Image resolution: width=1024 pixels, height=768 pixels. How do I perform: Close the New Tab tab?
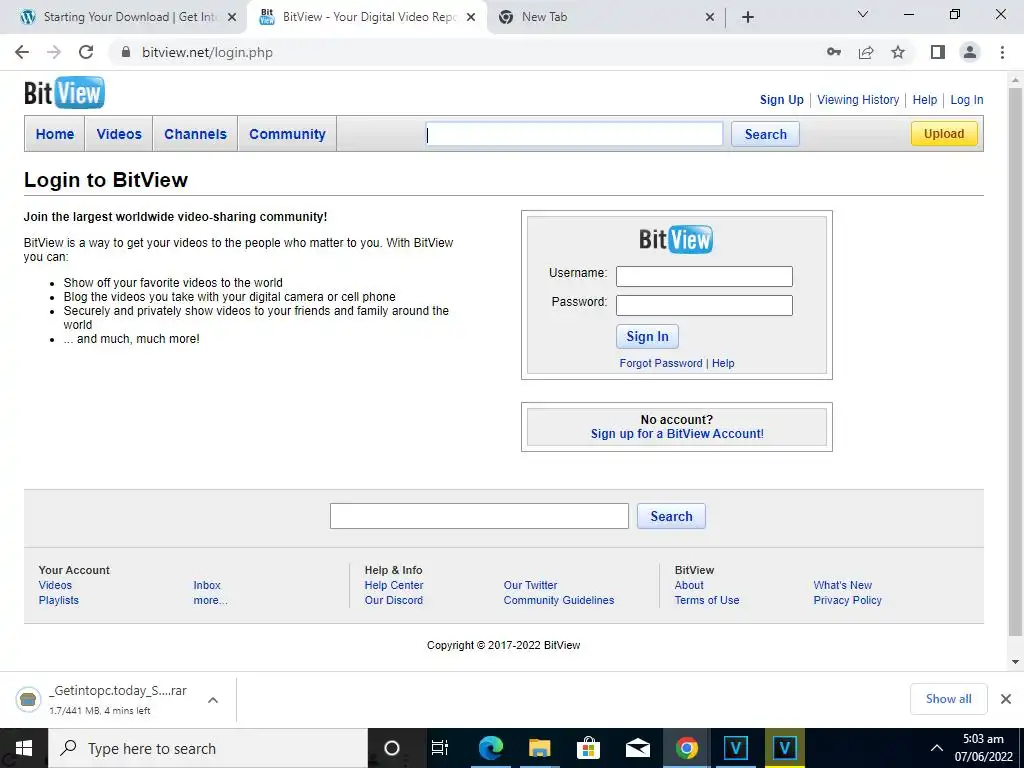710,18
